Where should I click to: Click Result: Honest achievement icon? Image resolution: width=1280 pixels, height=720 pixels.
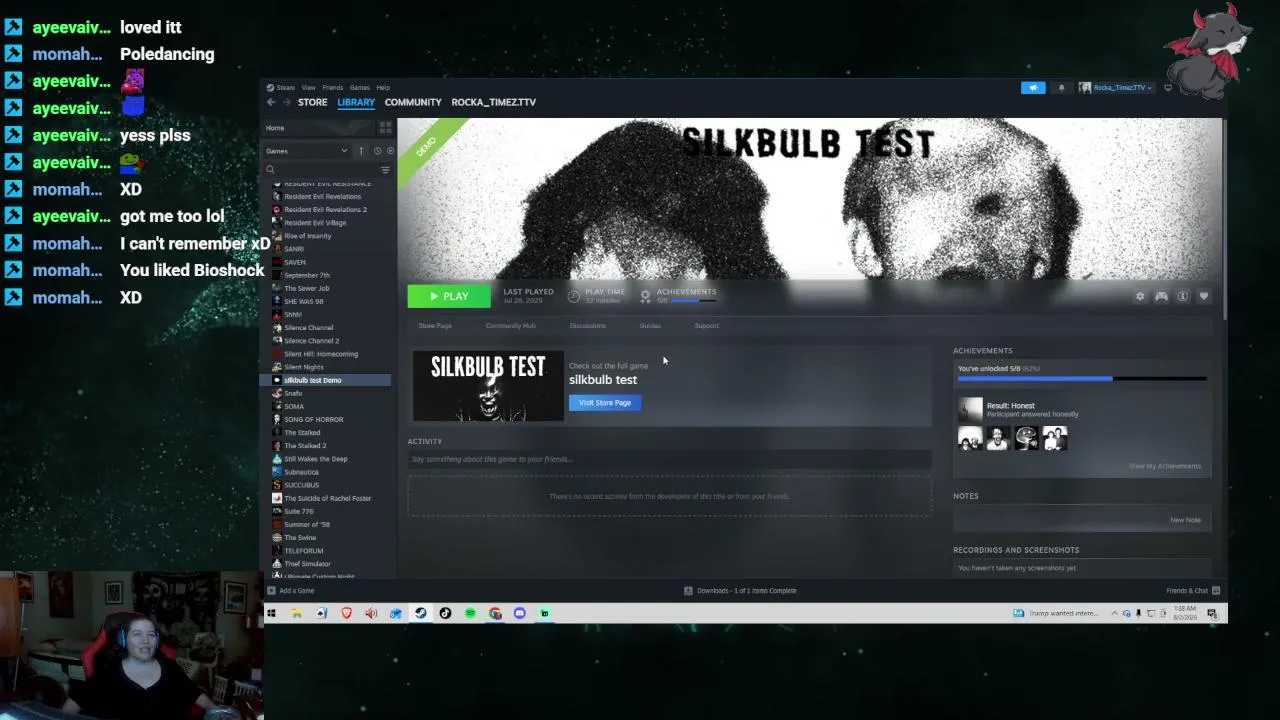(x=971, y=409)
